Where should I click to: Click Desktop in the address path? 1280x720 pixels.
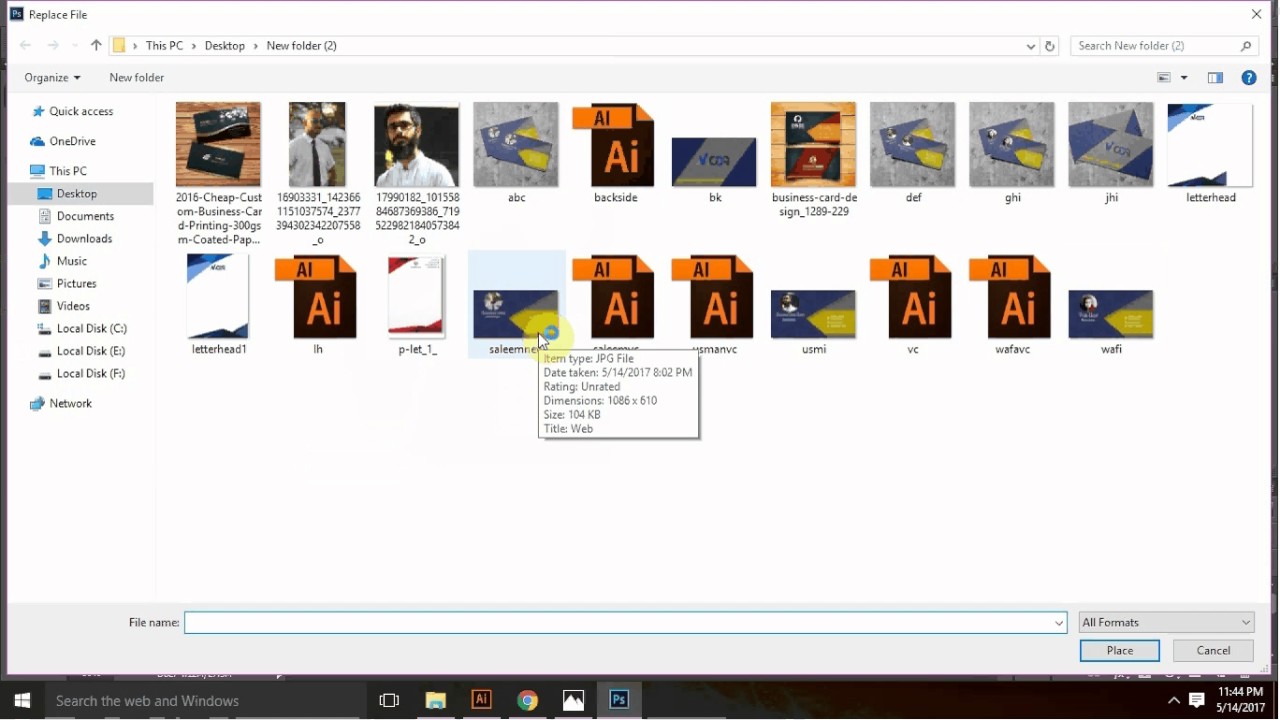click(x=225, y=46)
